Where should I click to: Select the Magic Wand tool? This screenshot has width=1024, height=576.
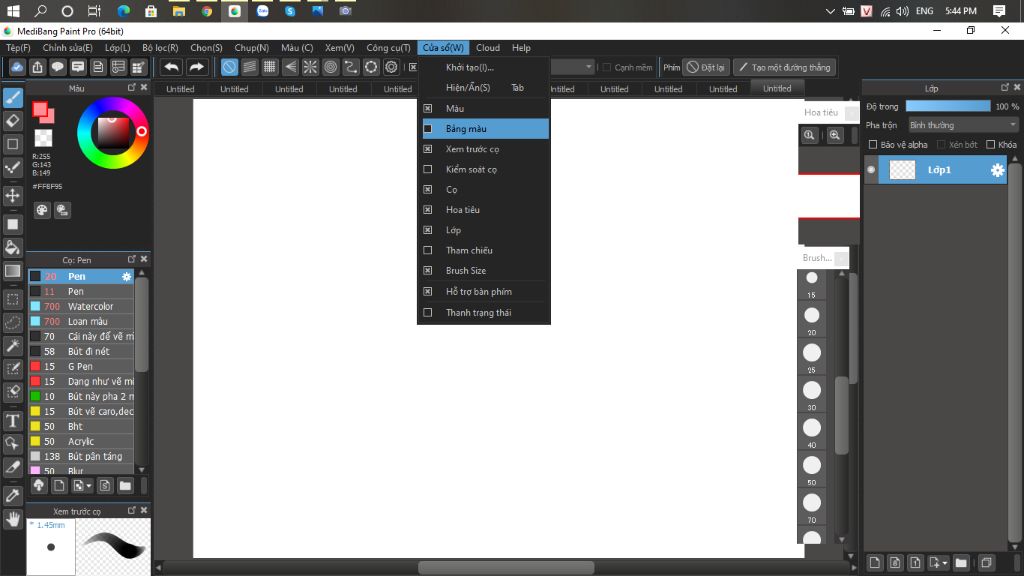pos(12,345)
